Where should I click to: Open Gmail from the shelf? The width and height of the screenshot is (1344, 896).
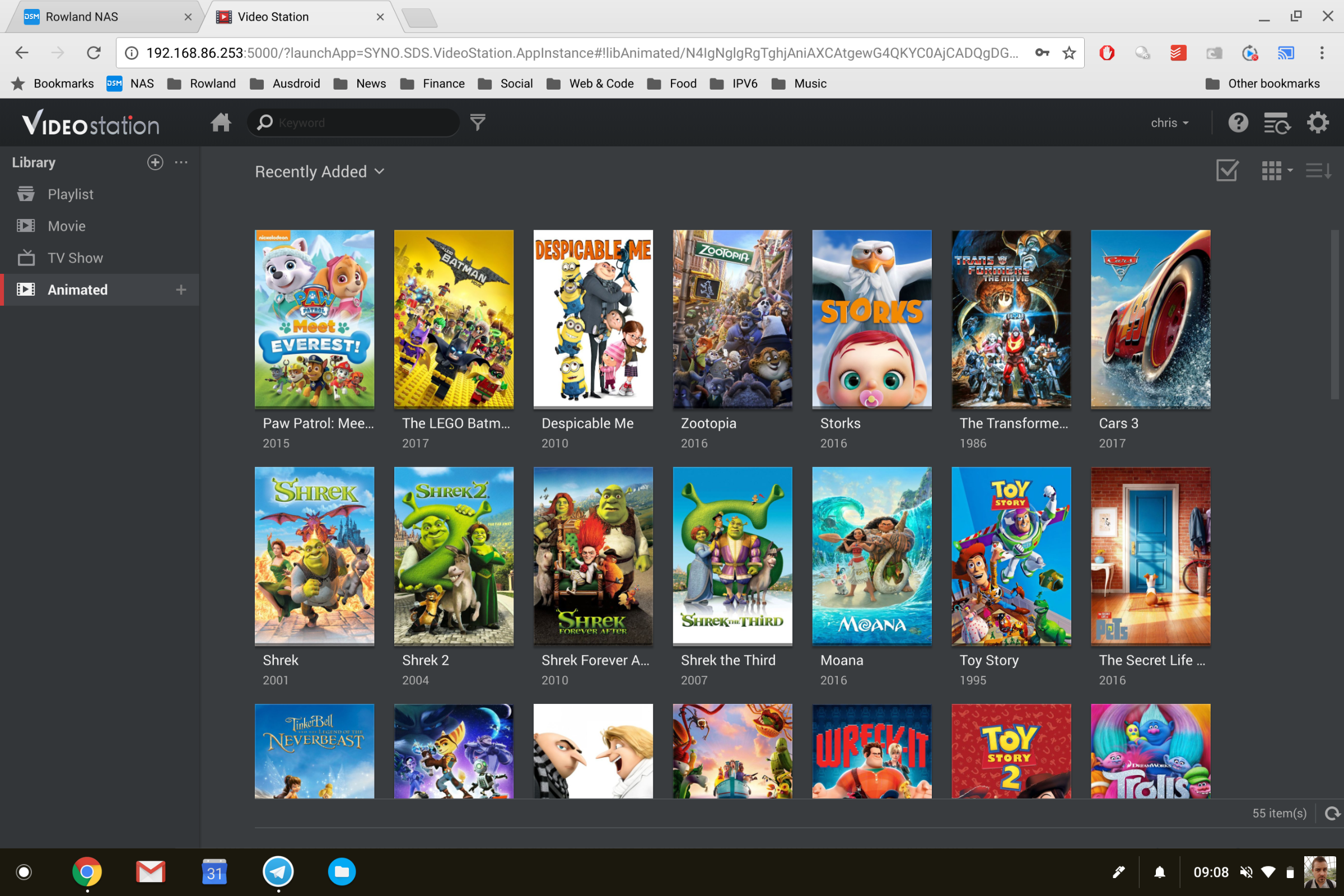[x=151, y=872]
